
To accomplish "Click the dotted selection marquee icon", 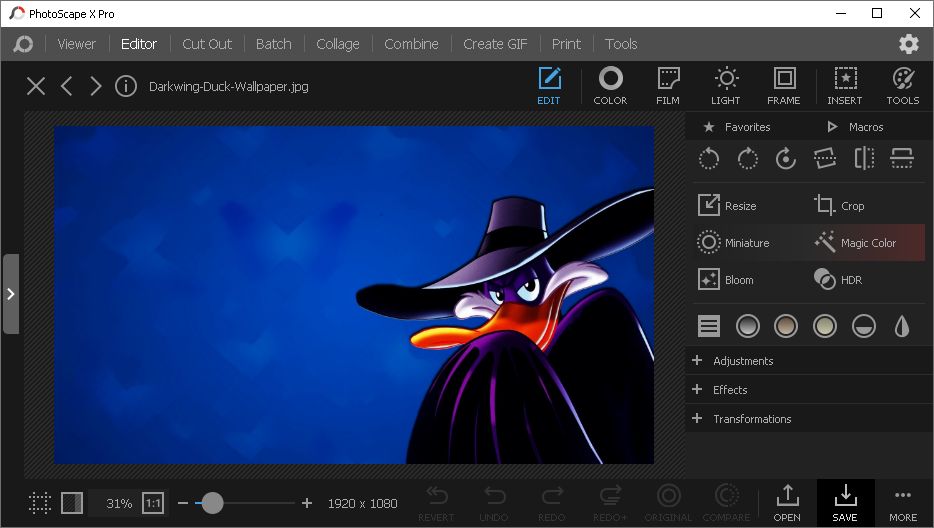I will [40, 503].
